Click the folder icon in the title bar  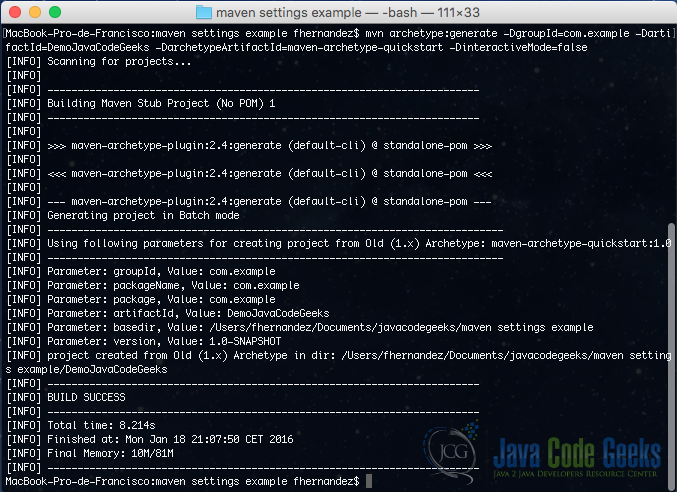pos(204,13)
